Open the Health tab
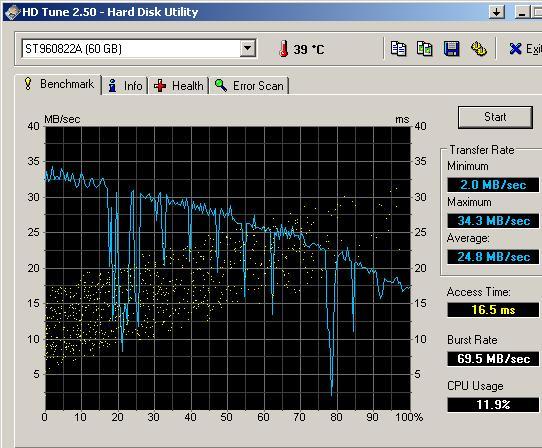The image size is (542, 448). [179, 85]
